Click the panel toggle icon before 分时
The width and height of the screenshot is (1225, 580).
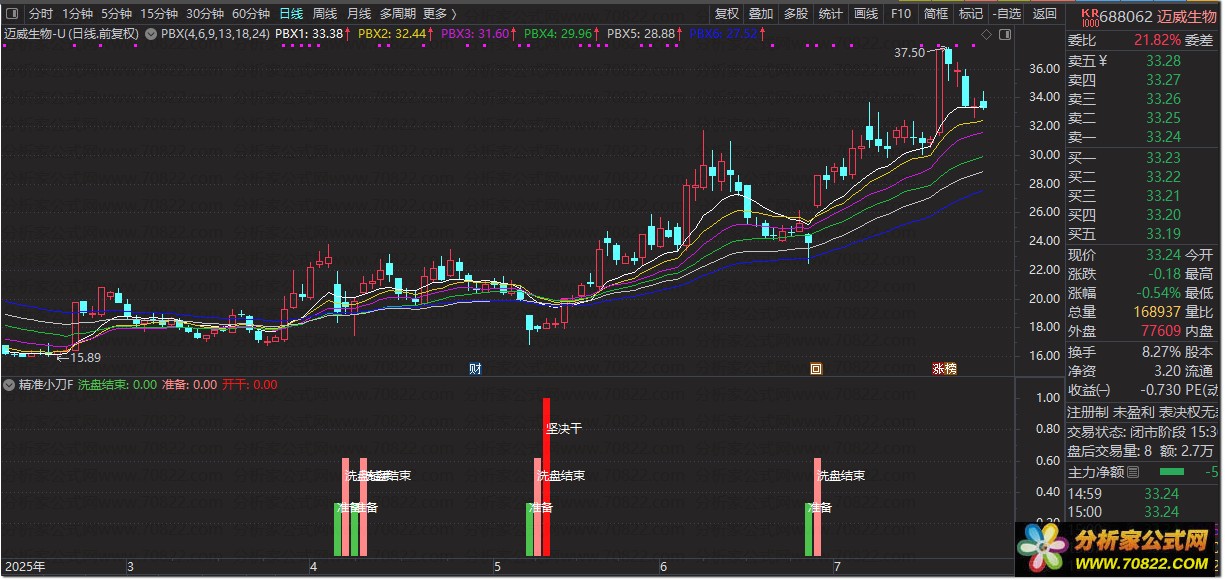pyautogui.click(x=12, y=14)
